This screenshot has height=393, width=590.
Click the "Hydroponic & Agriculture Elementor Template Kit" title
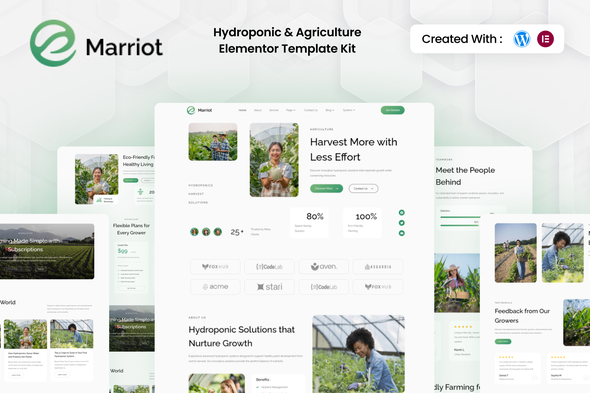tap(287, 40)
